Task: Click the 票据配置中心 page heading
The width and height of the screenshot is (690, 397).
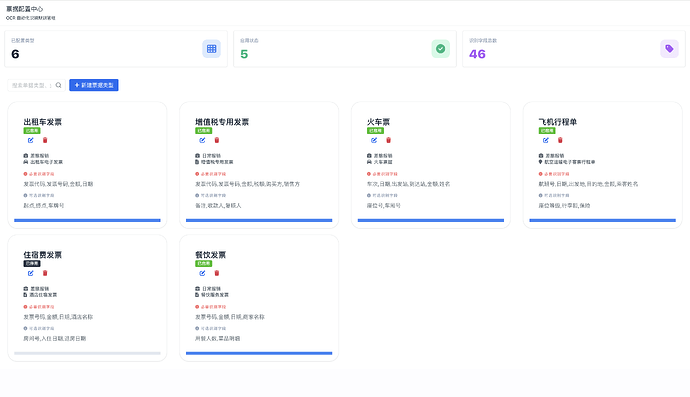Action: [x=25, y=9]
